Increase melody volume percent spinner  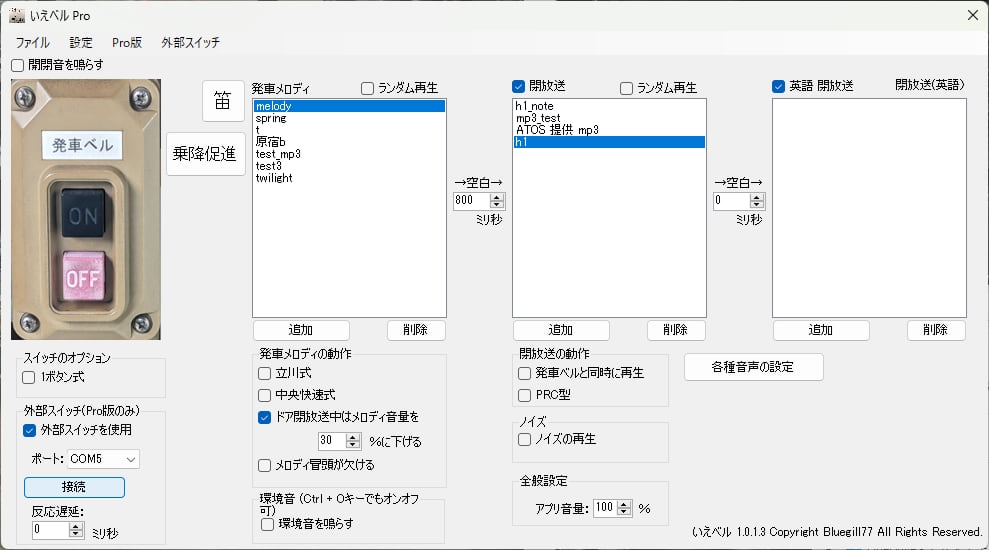point(352,436)
